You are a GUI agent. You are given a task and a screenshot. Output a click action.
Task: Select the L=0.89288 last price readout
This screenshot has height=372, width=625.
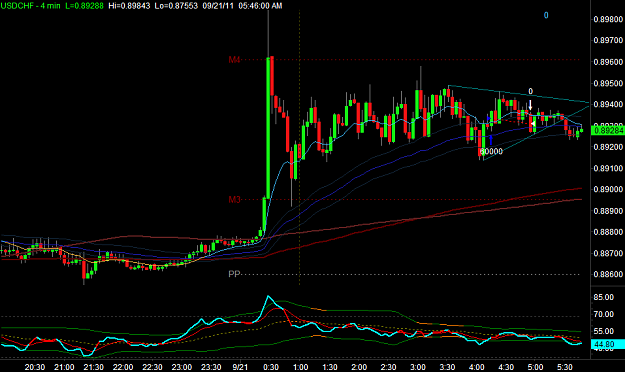click(84, 6)
